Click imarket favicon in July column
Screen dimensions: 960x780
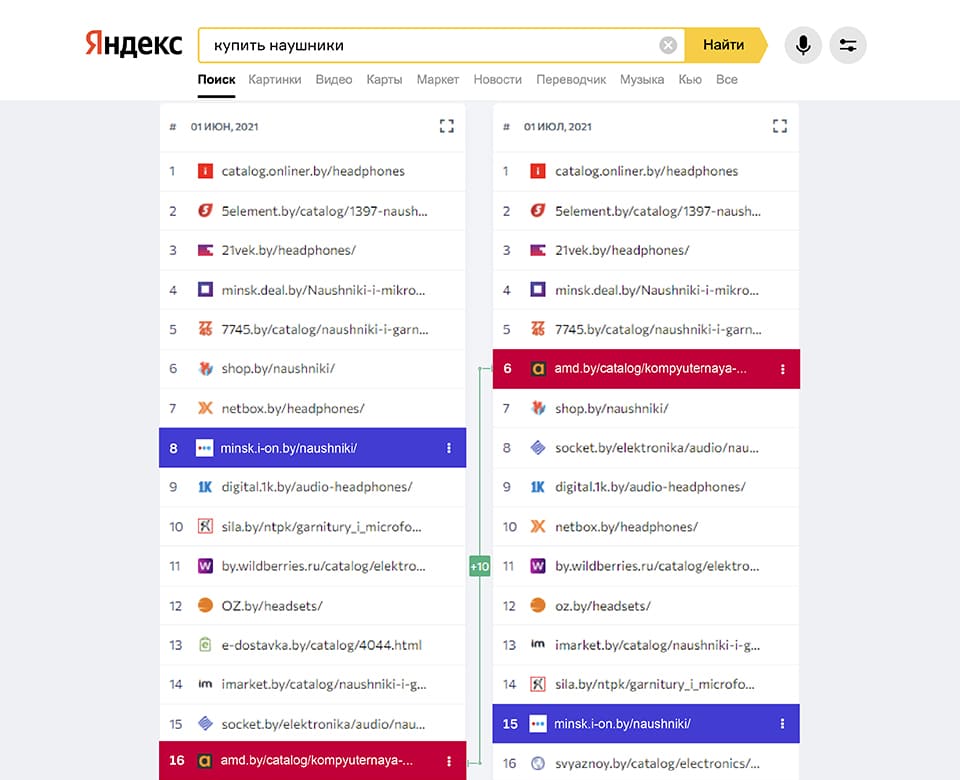[538, 643]
